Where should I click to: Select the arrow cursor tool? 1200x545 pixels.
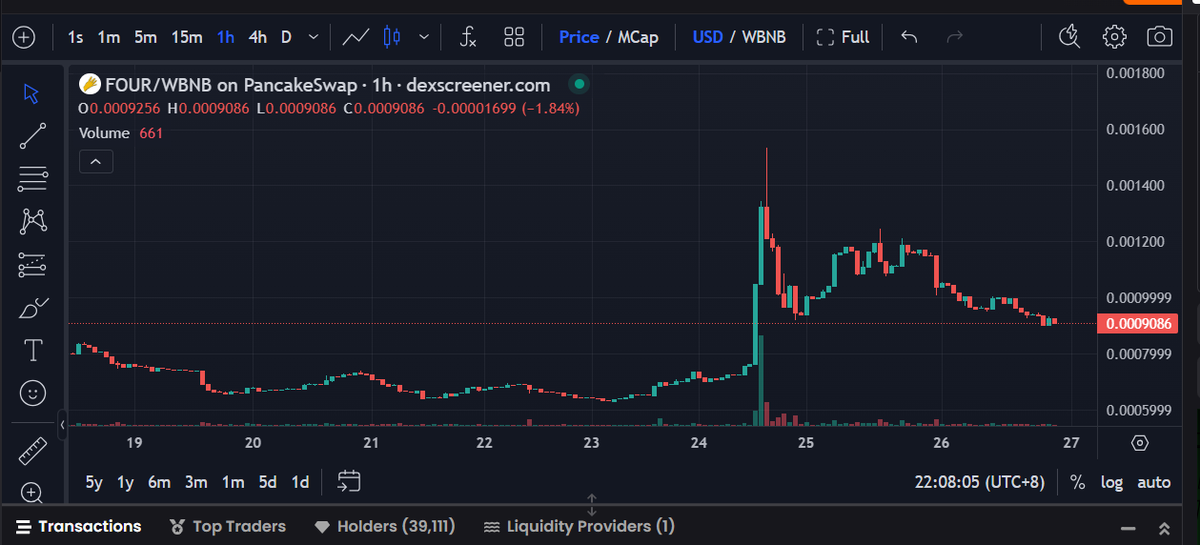32,93
